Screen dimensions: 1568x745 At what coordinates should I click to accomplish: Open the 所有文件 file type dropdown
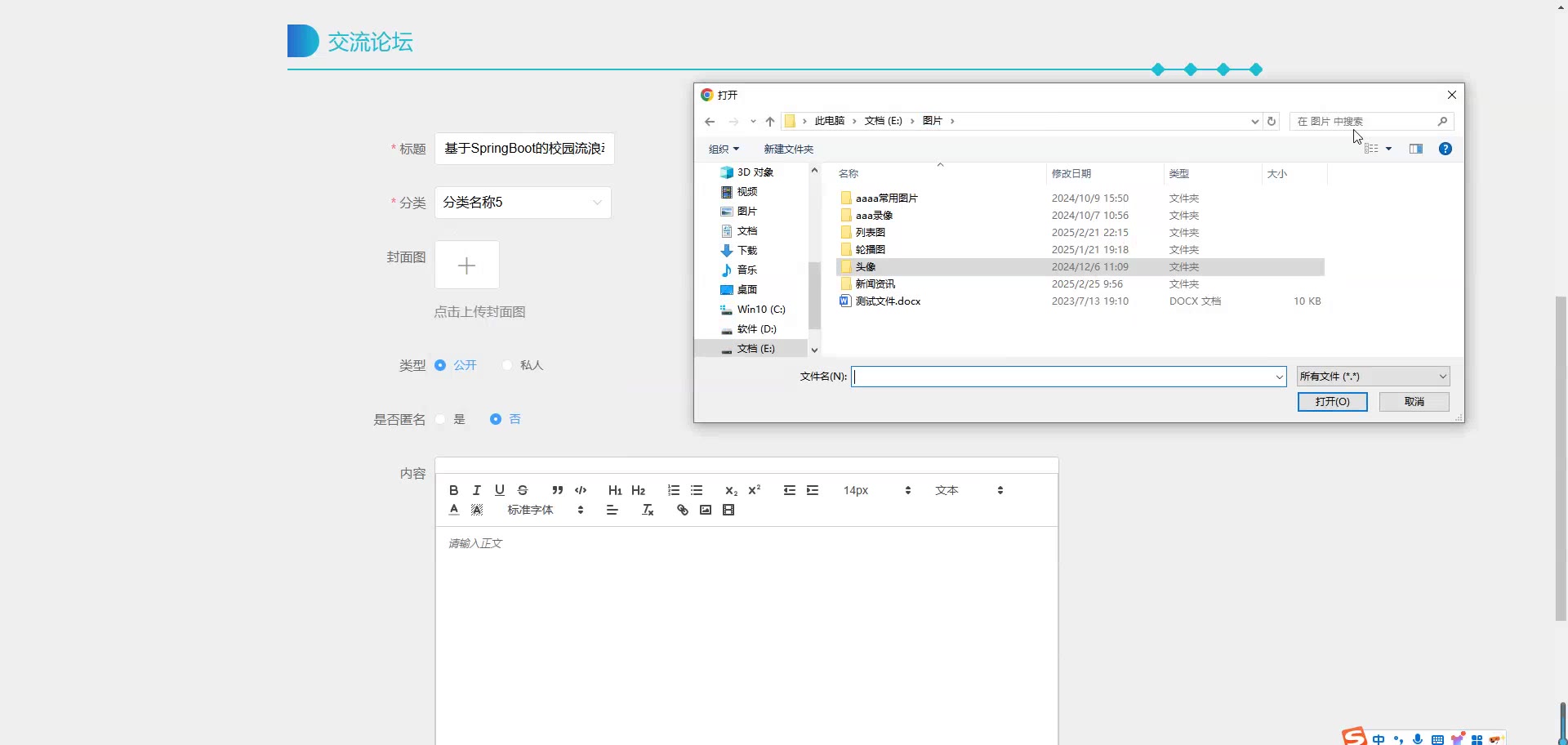[x=1373, y=377]
